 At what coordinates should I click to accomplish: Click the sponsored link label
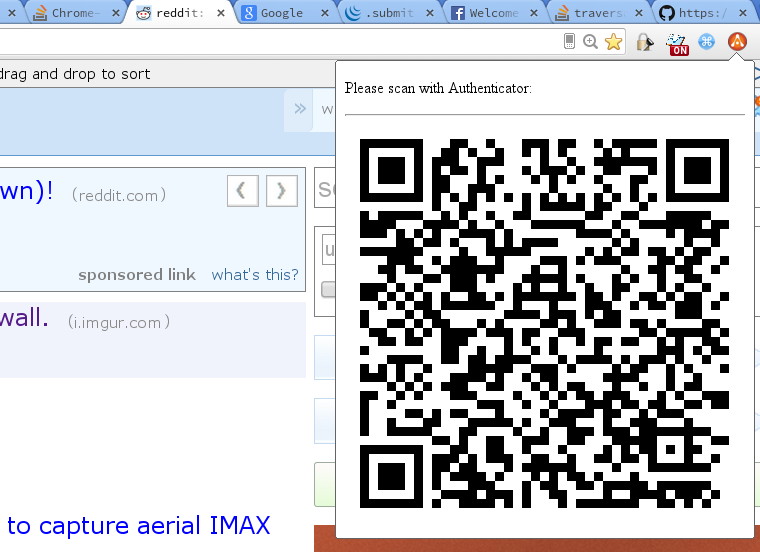pos(137,274)
